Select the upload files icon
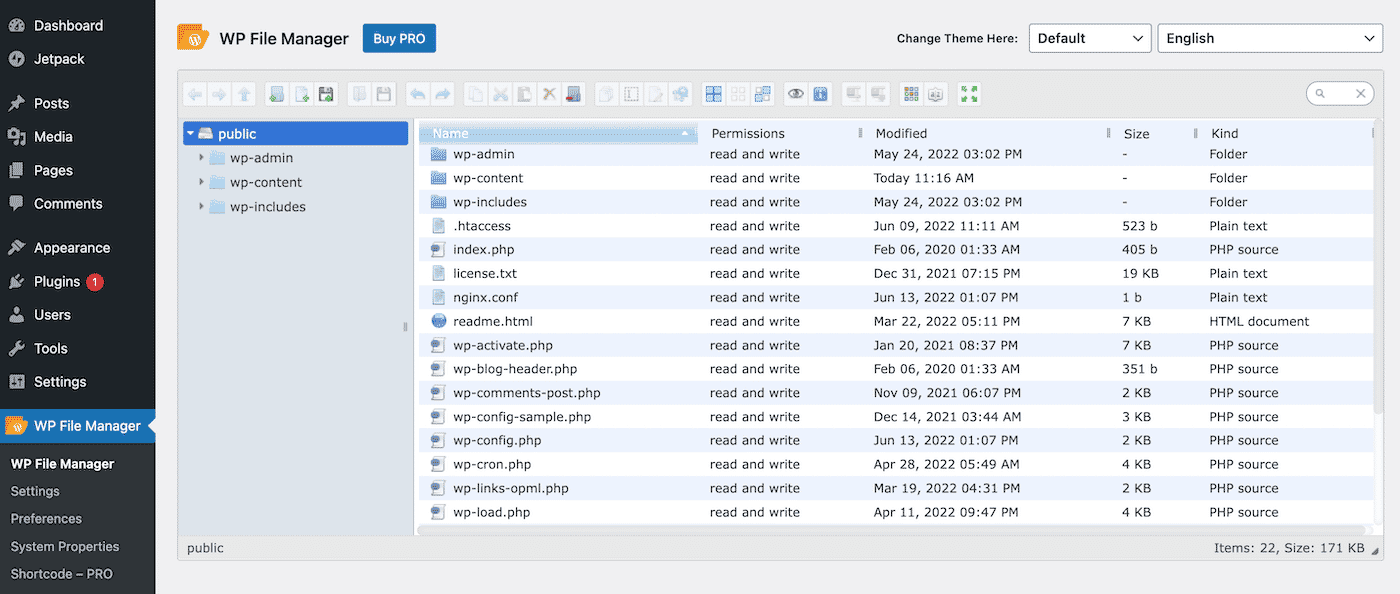The width and height of the screenshot is (1400, 594). pyautogui.click(x=326, y=93)
